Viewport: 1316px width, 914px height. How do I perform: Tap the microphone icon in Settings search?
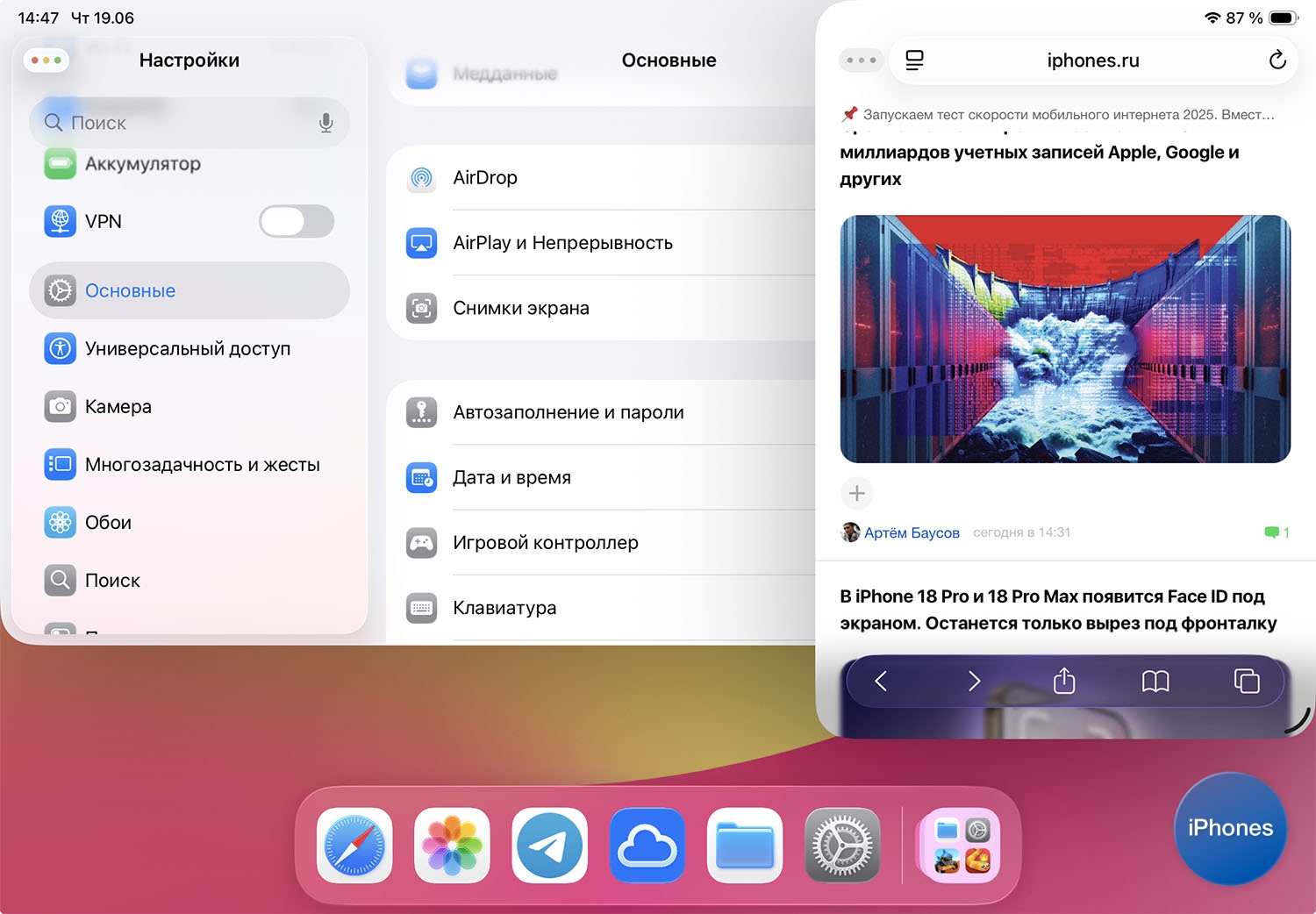pos(325,123)
